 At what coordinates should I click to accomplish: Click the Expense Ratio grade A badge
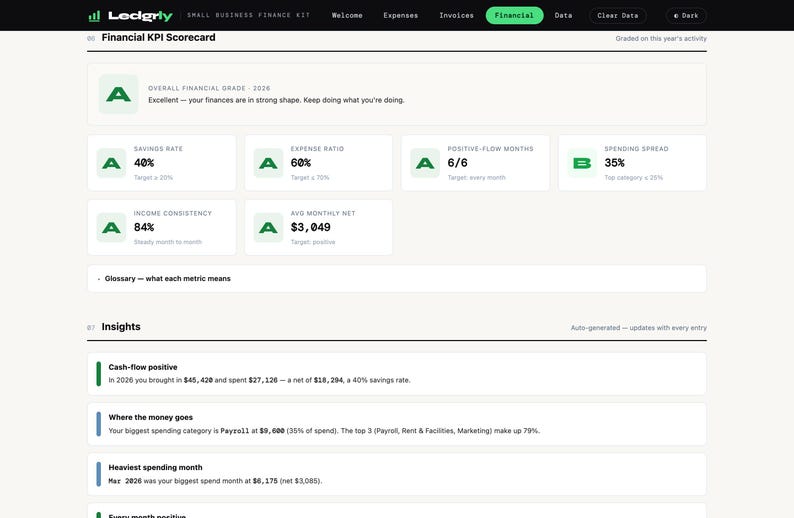point(268,163)
